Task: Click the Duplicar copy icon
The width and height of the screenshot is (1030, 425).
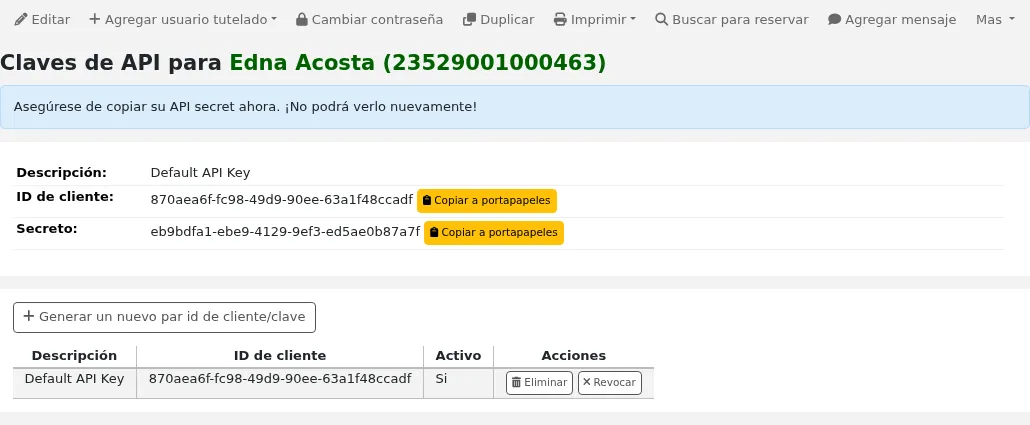Action: pyautogui.click(x=469, y=20)
